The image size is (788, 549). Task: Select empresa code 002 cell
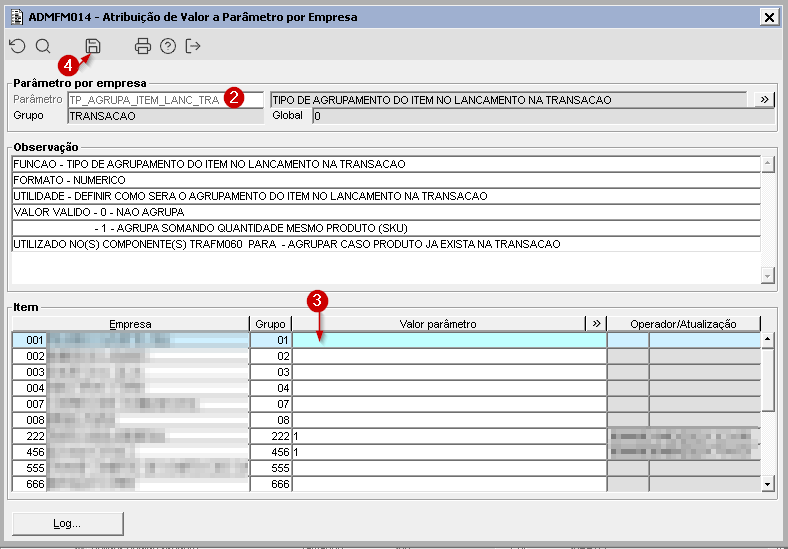[30, 356]
